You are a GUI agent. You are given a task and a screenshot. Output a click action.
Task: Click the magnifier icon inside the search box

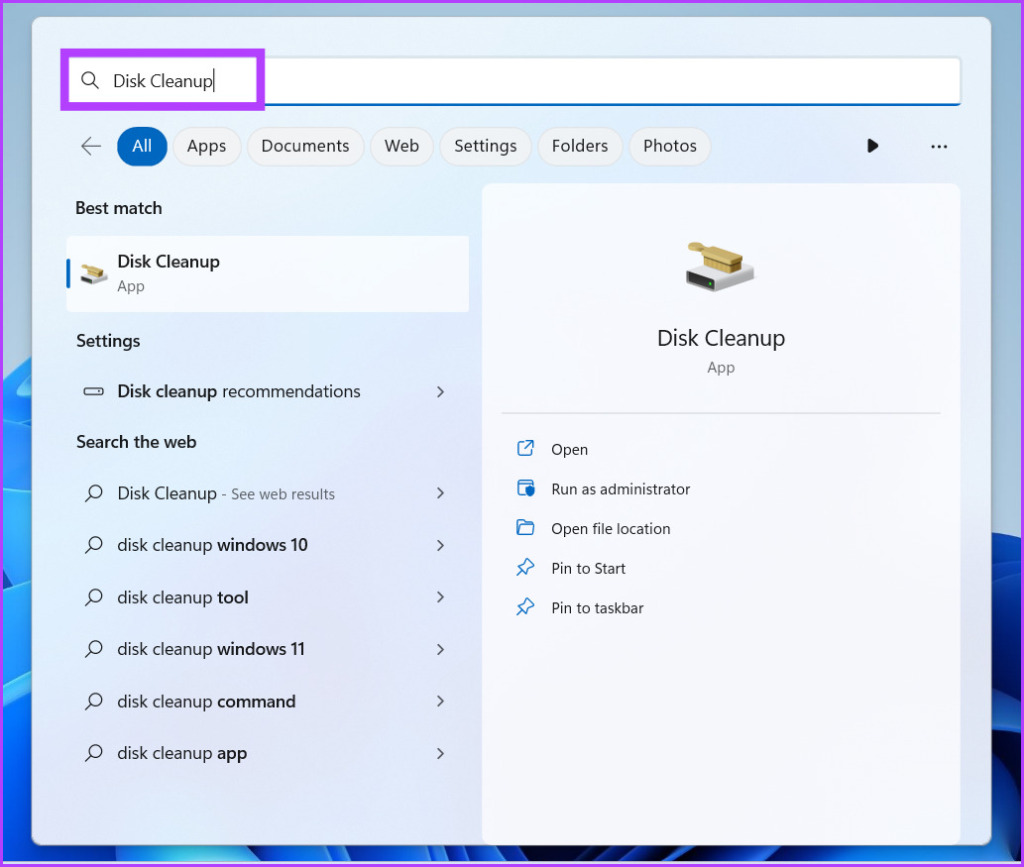(x=90, y=81)
